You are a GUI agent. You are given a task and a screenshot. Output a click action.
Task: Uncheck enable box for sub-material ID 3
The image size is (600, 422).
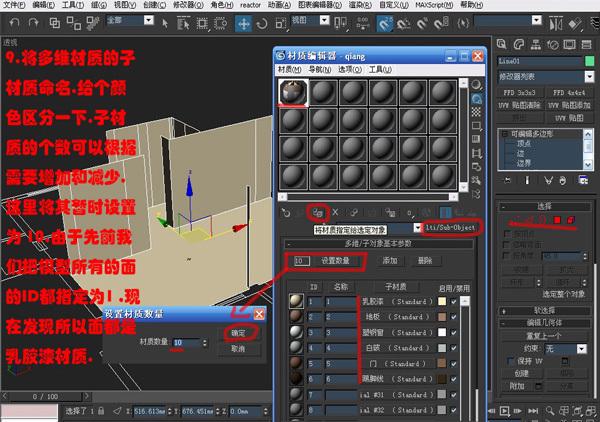pos(454,333)
